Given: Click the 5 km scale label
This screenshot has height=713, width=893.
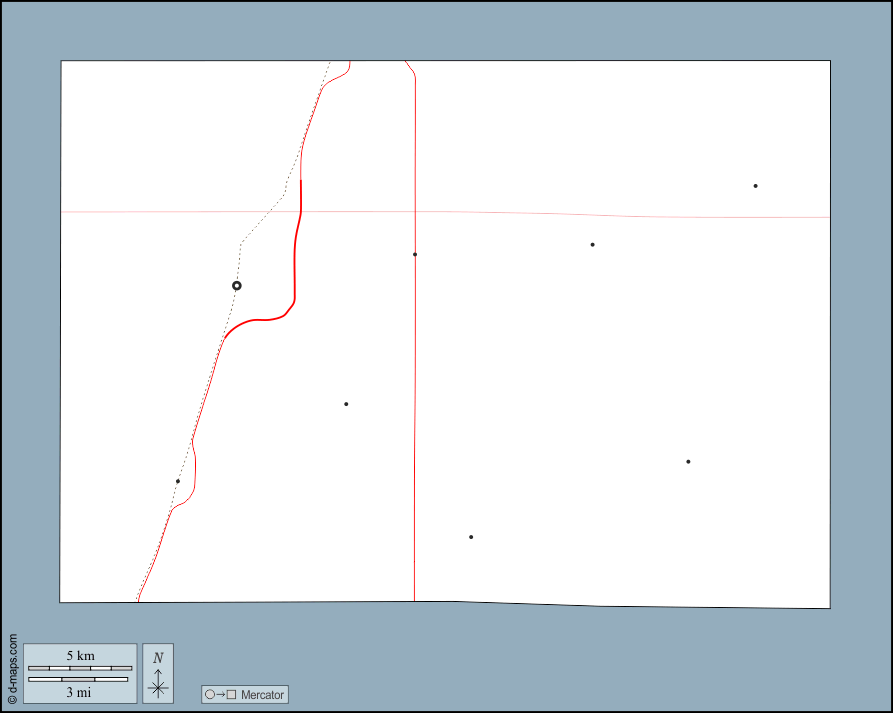Looking at the screenshot, I should [80, 656].
